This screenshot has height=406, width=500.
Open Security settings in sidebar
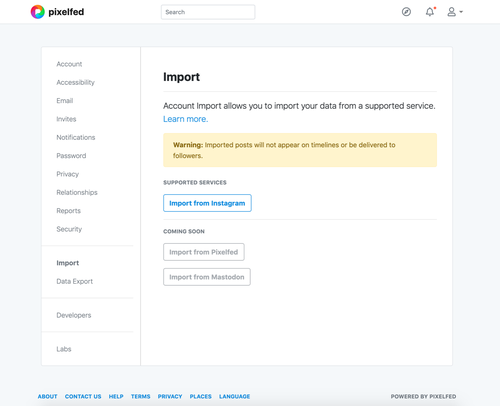pos(69,229)
